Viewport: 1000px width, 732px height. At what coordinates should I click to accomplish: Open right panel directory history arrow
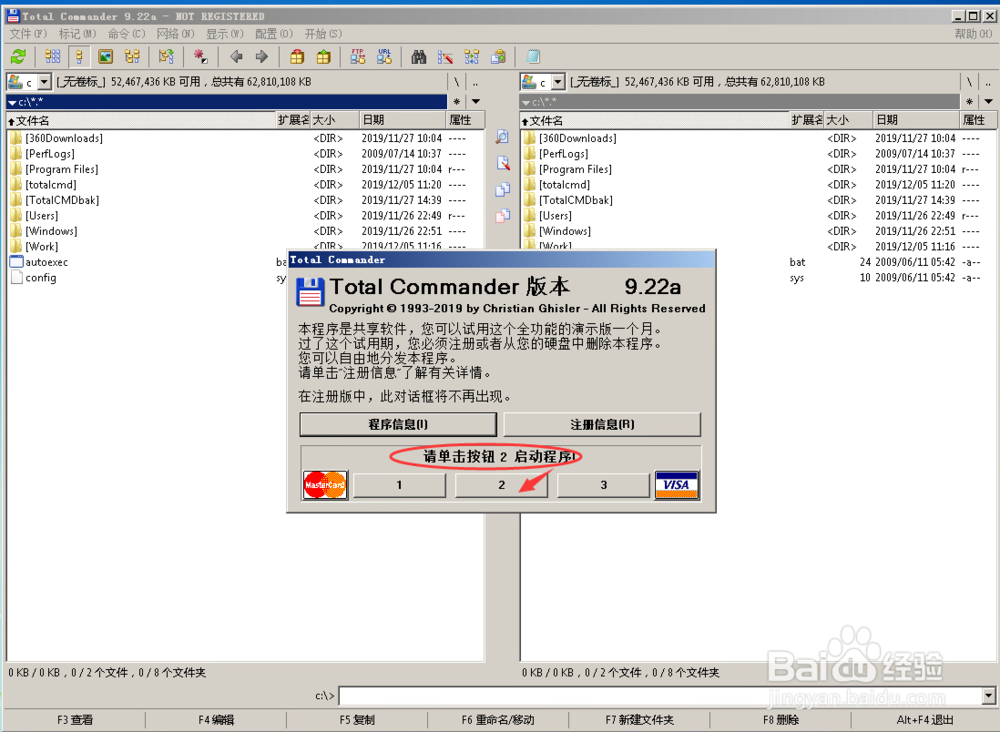[989, 101]
